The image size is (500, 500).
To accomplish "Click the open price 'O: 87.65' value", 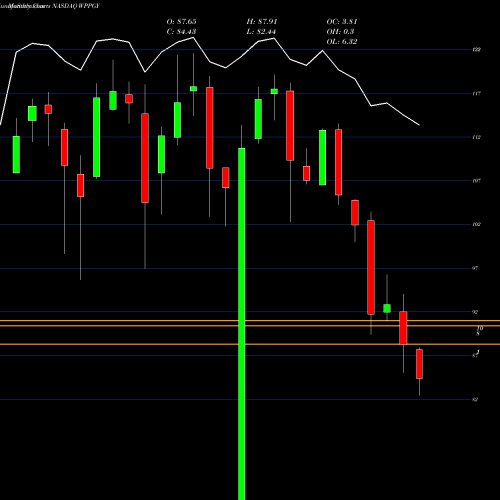I will [x=181, y=22].
